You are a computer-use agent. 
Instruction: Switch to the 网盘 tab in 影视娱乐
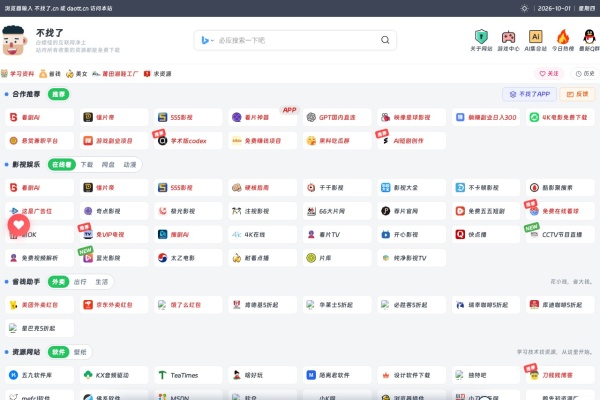pos(108,165)
